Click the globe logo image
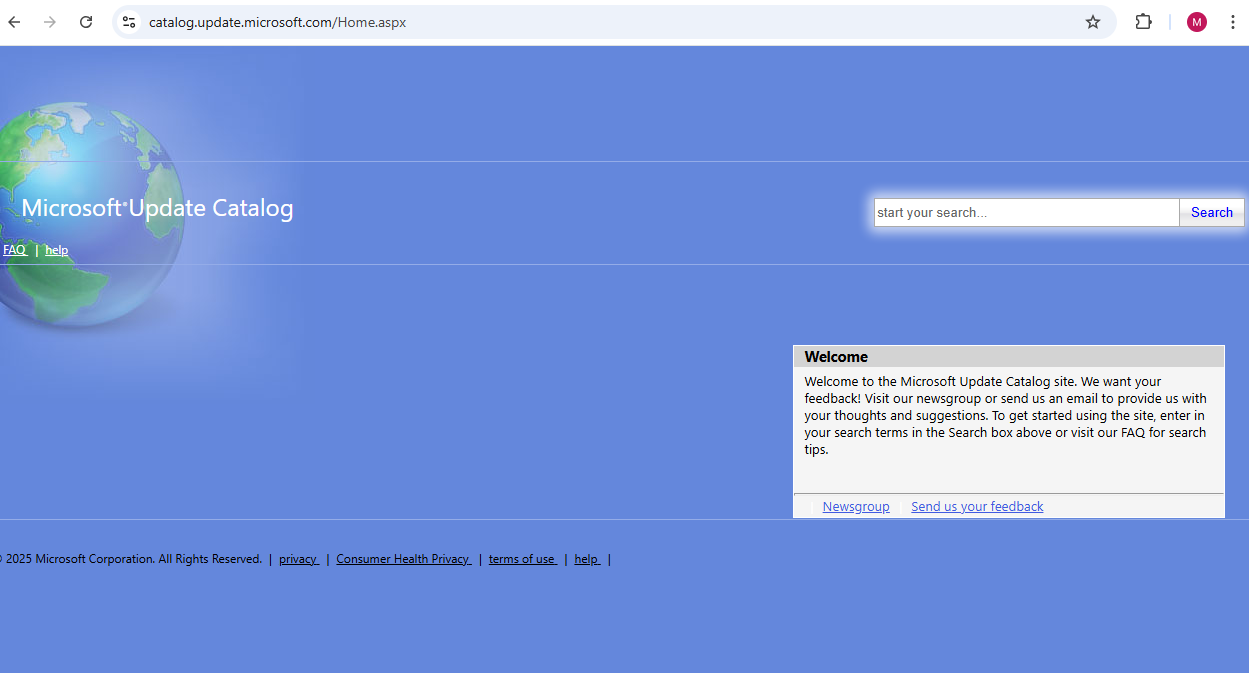Screen dimensions: 1249x673 tap(90, 215)
